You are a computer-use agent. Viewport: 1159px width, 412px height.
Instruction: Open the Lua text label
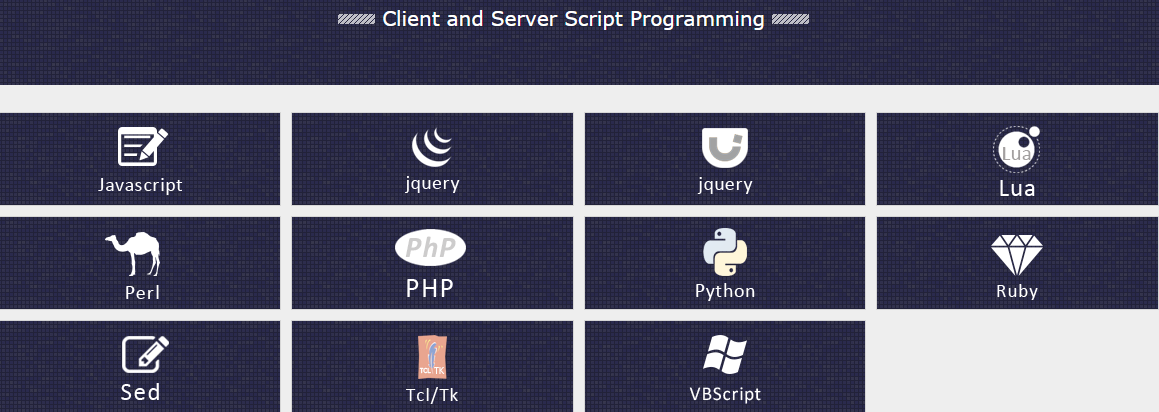coord(1017,189)
